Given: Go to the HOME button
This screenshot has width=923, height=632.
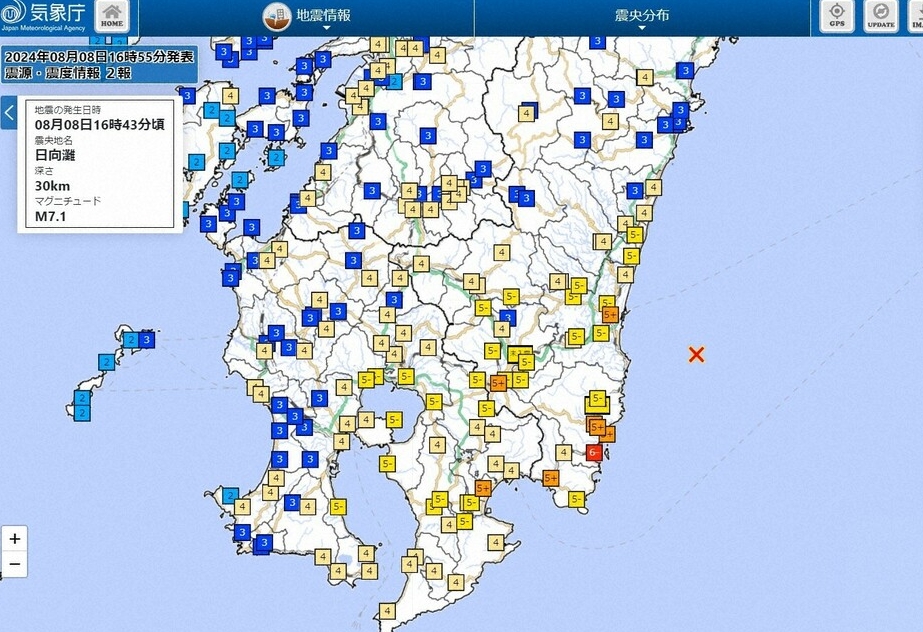Looking at the screenshot, I should (x=112, y=16).
